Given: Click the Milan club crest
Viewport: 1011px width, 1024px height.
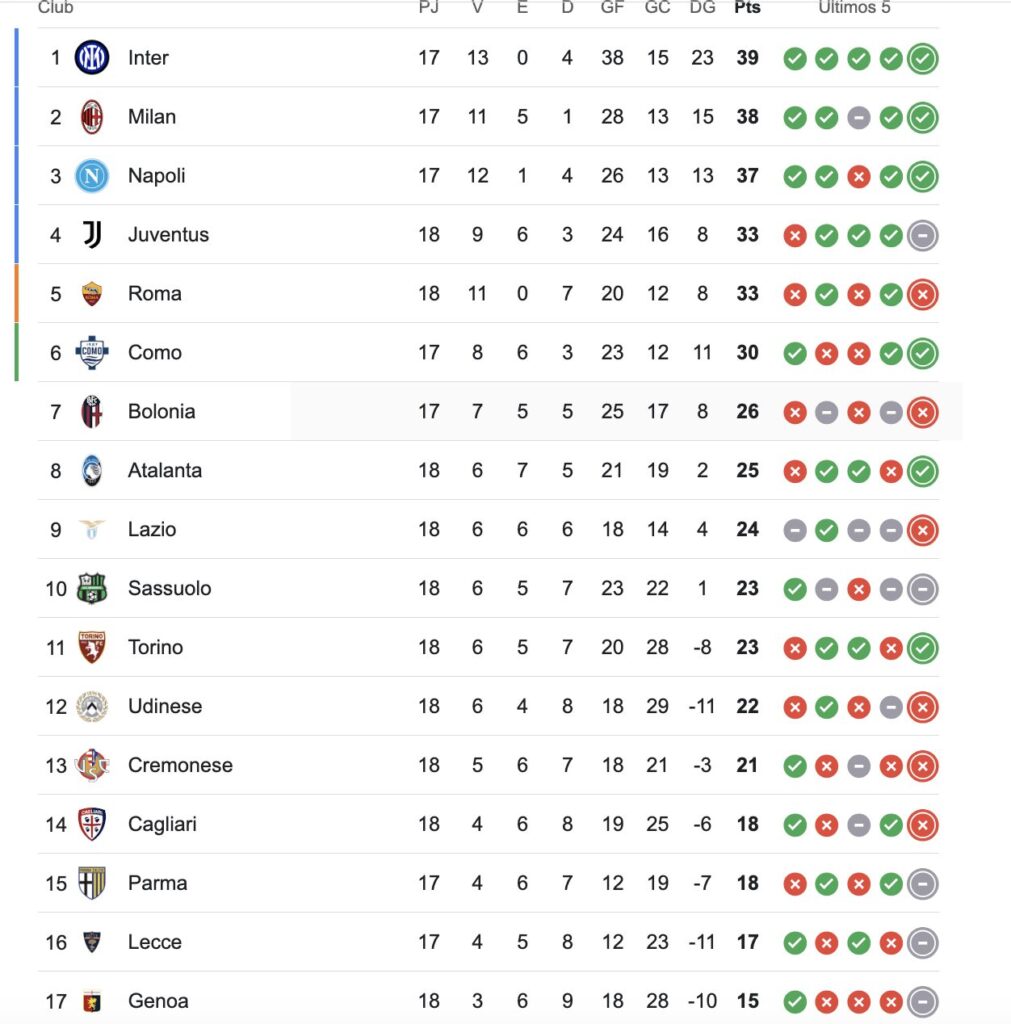Looking at the screenshot, I should [x=92, y=117].
